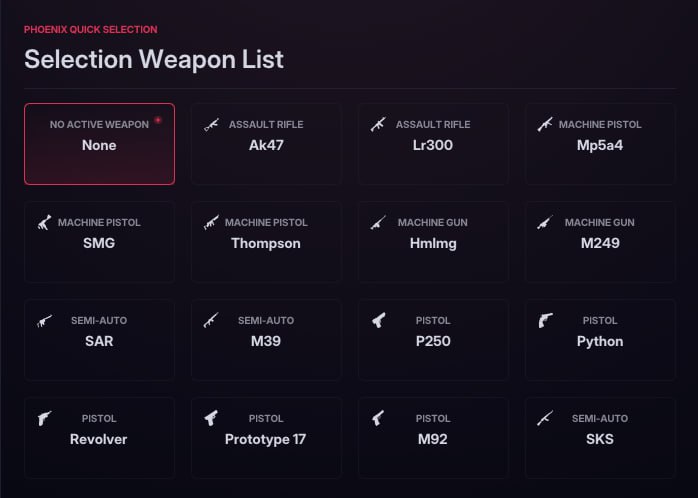Click the Python pistol icon

click(545, 320)
